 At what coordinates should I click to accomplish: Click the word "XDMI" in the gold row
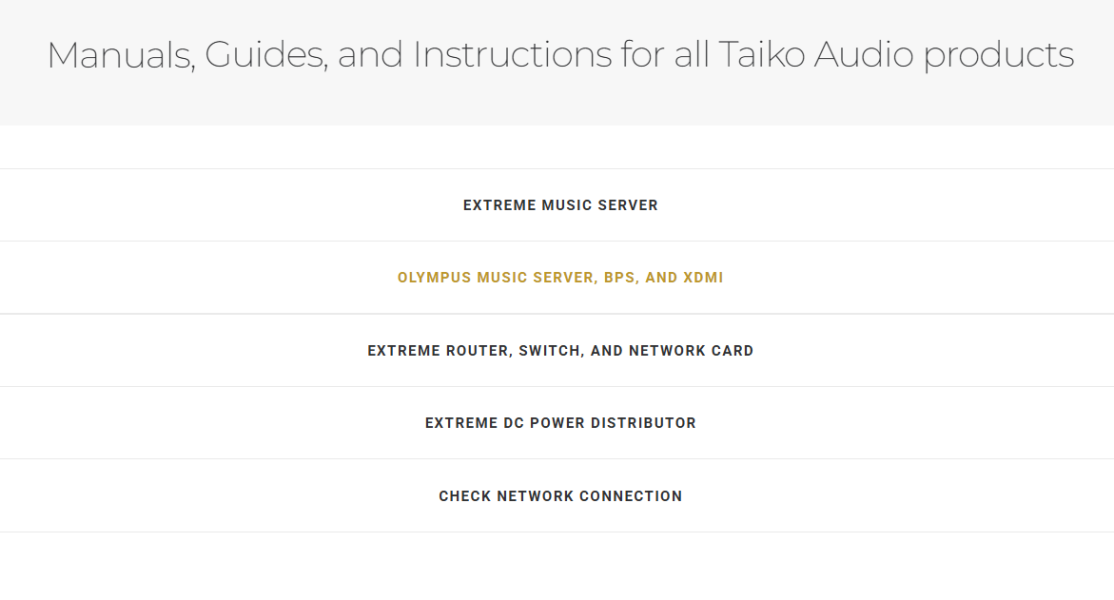click(x=704, y=278)
